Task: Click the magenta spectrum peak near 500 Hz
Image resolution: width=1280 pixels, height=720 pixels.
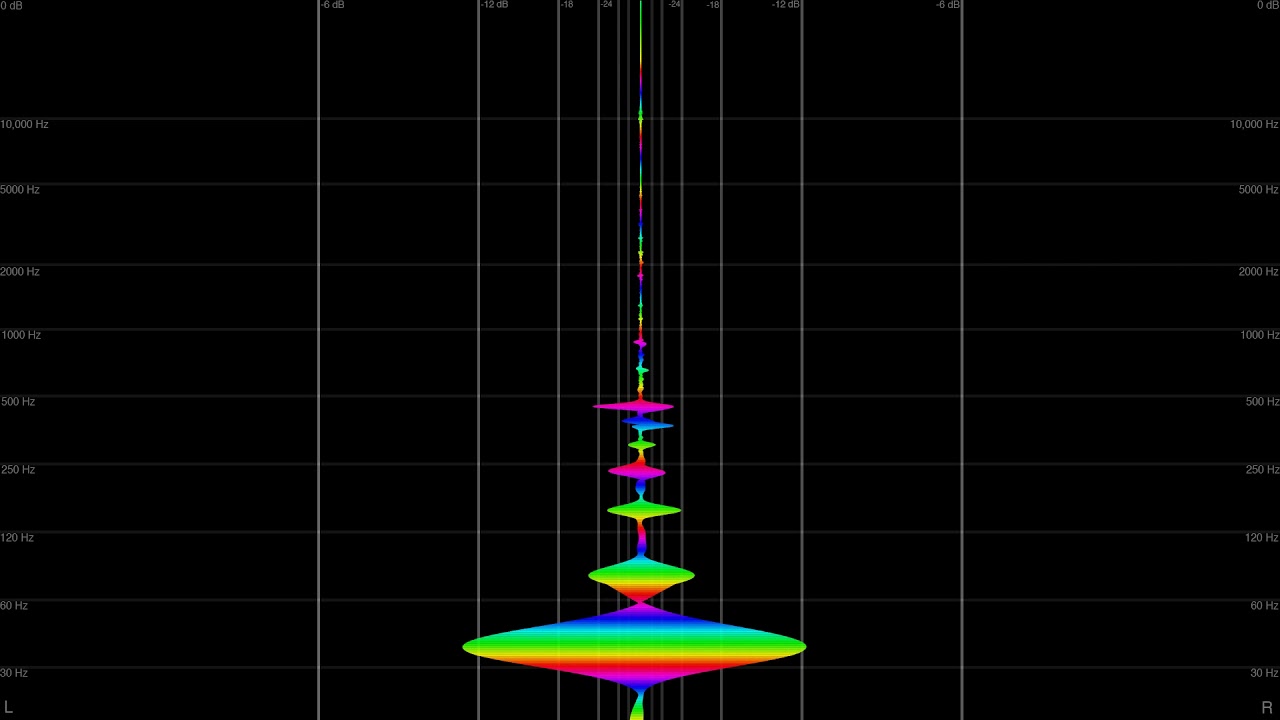Action: pyautogui.click(x=633, y=407)
